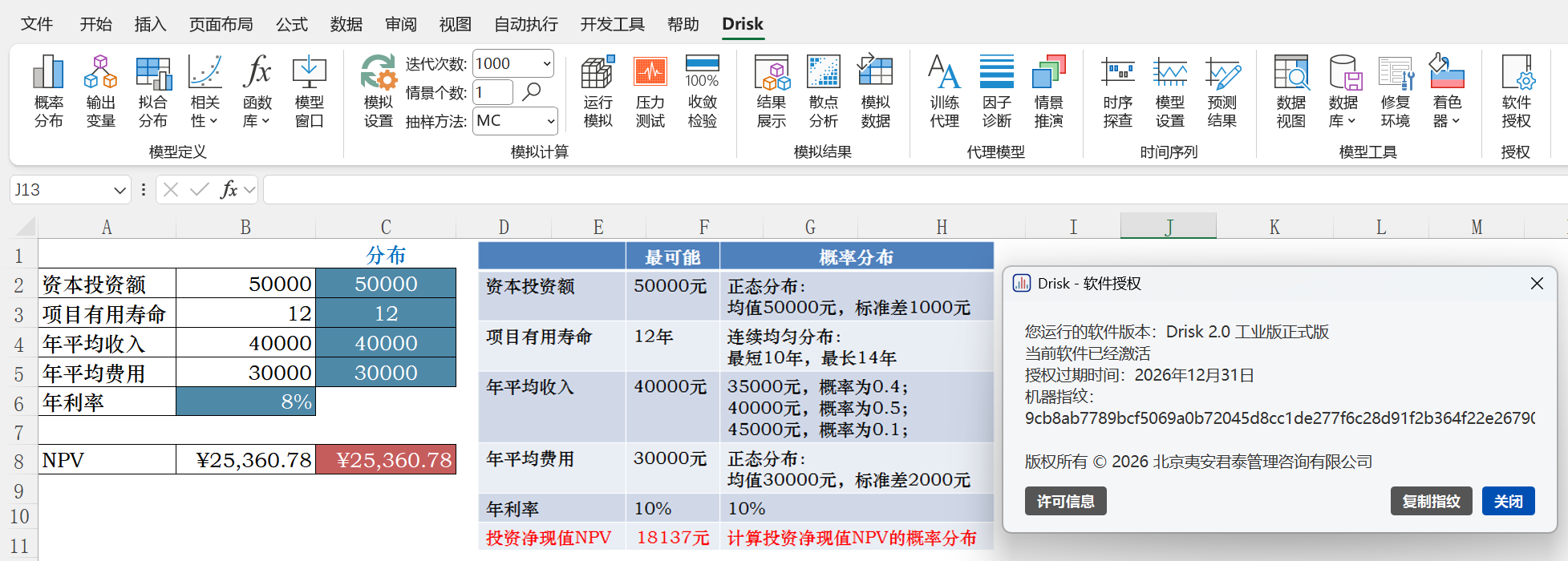Open 预测结果 forecast results
The image size is (1568, 561).
[x=1222, y=91]
